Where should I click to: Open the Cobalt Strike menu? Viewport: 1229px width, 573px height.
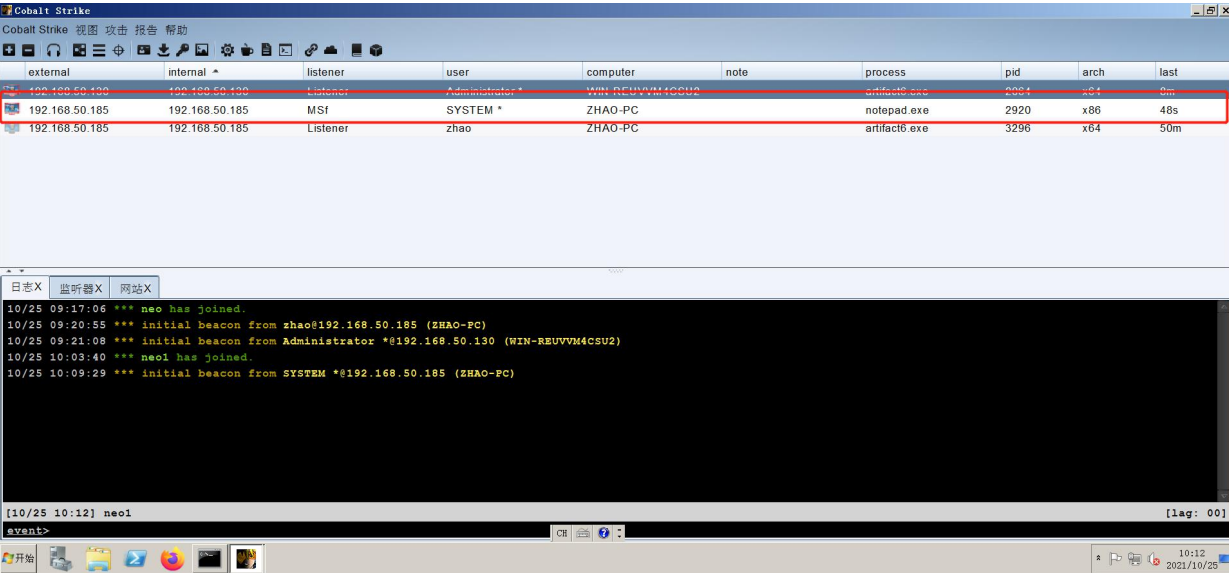[x=35, y=30]
